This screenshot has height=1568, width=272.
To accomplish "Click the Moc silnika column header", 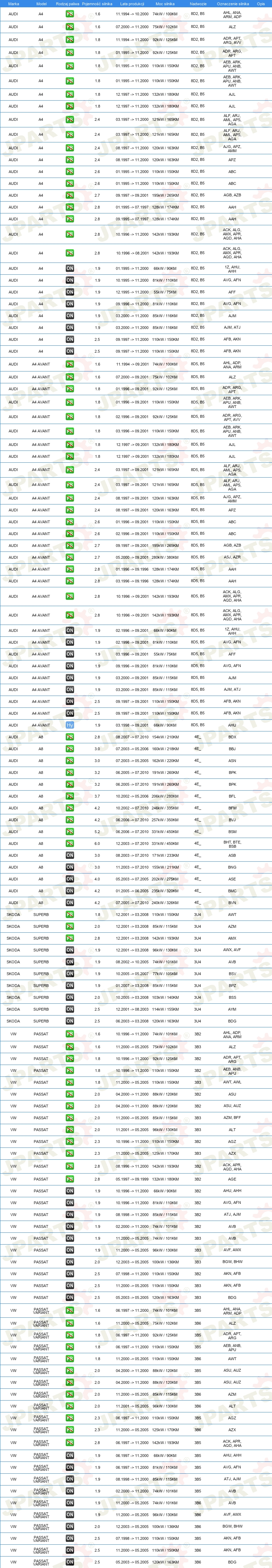I will click(166, 3).
